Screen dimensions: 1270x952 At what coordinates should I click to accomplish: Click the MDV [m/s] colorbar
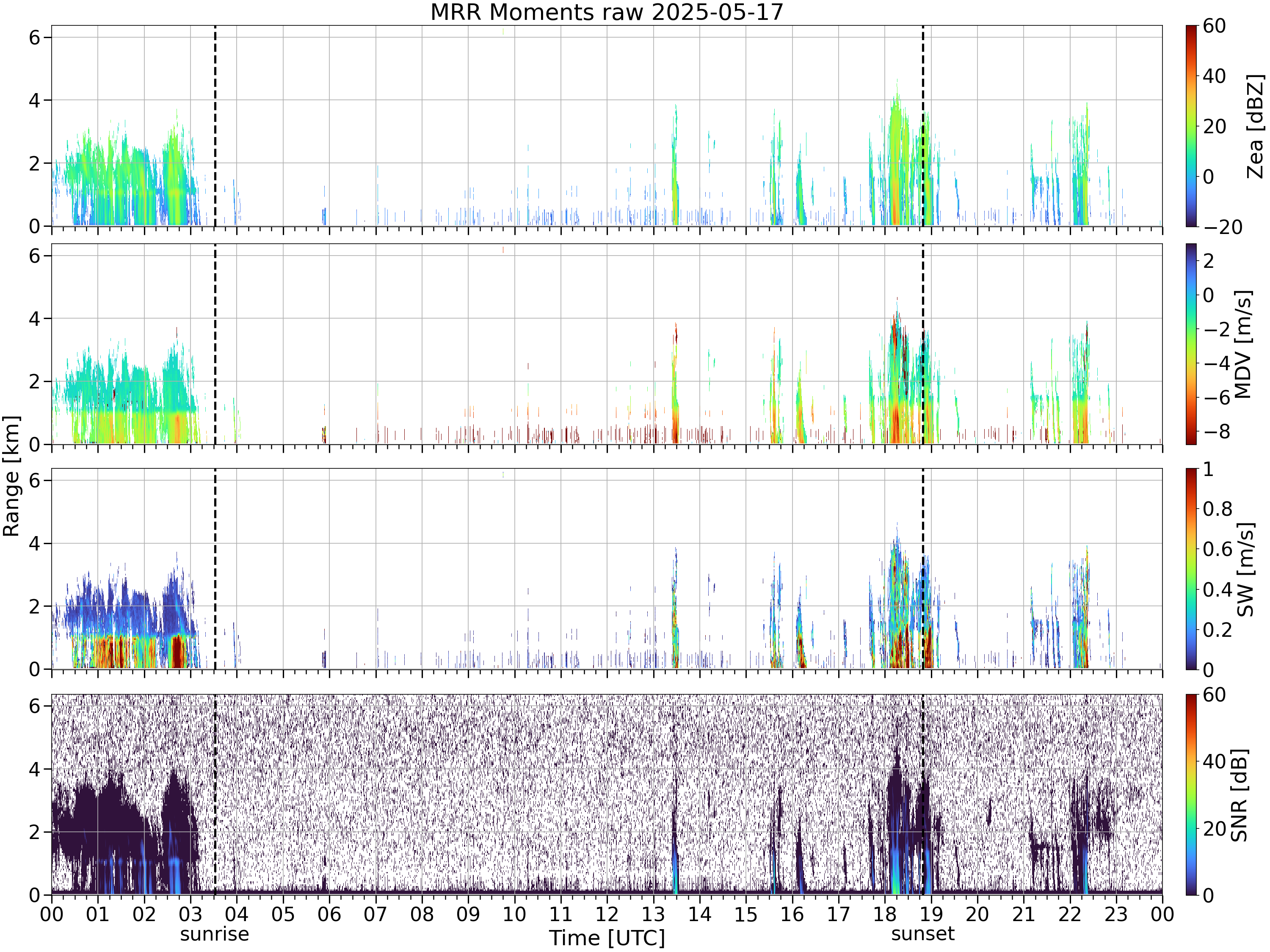(1191, 344)
